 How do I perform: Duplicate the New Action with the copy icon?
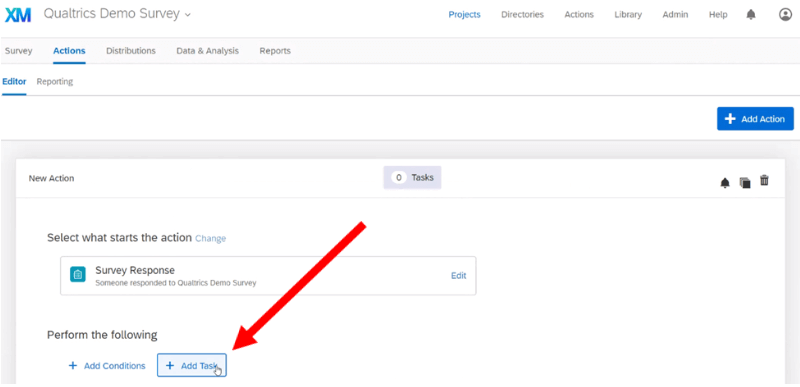[x=745, y=183]
